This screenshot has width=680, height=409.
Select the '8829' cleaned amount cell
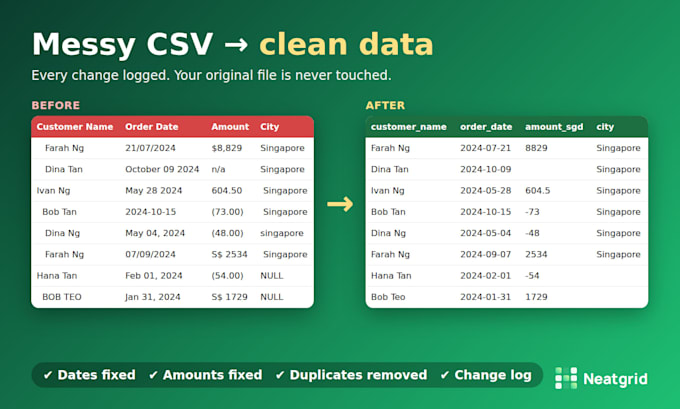tap(536, 148)
